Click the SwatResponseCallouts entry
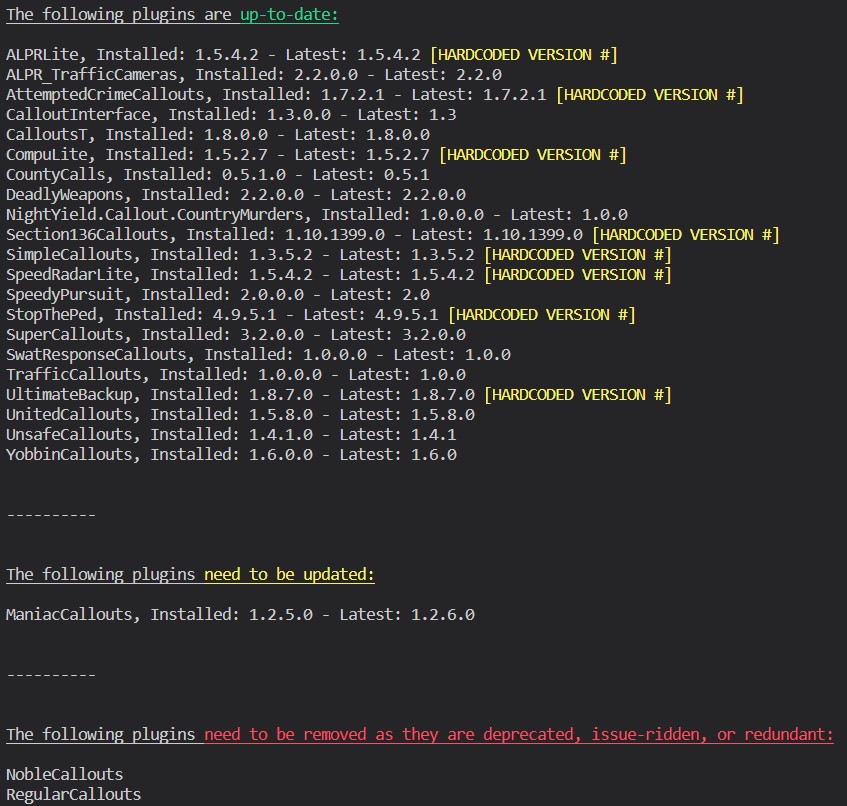Viewport: 847px width, 806px height. coord(258,354)
